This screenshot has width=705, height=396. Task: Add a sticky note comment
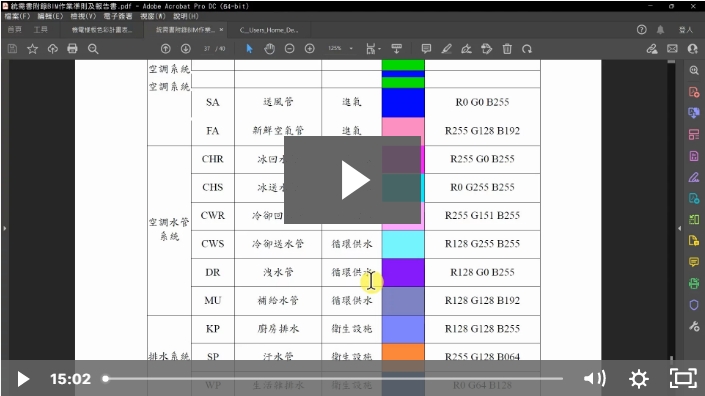[426, 49]
